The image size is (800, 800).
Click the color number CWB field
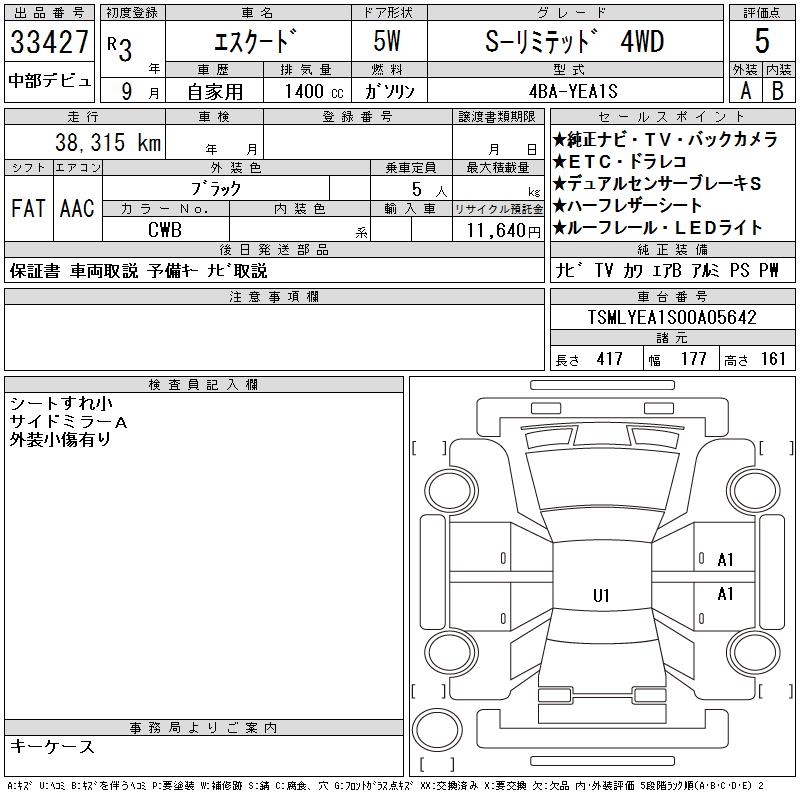coord(165,230)
